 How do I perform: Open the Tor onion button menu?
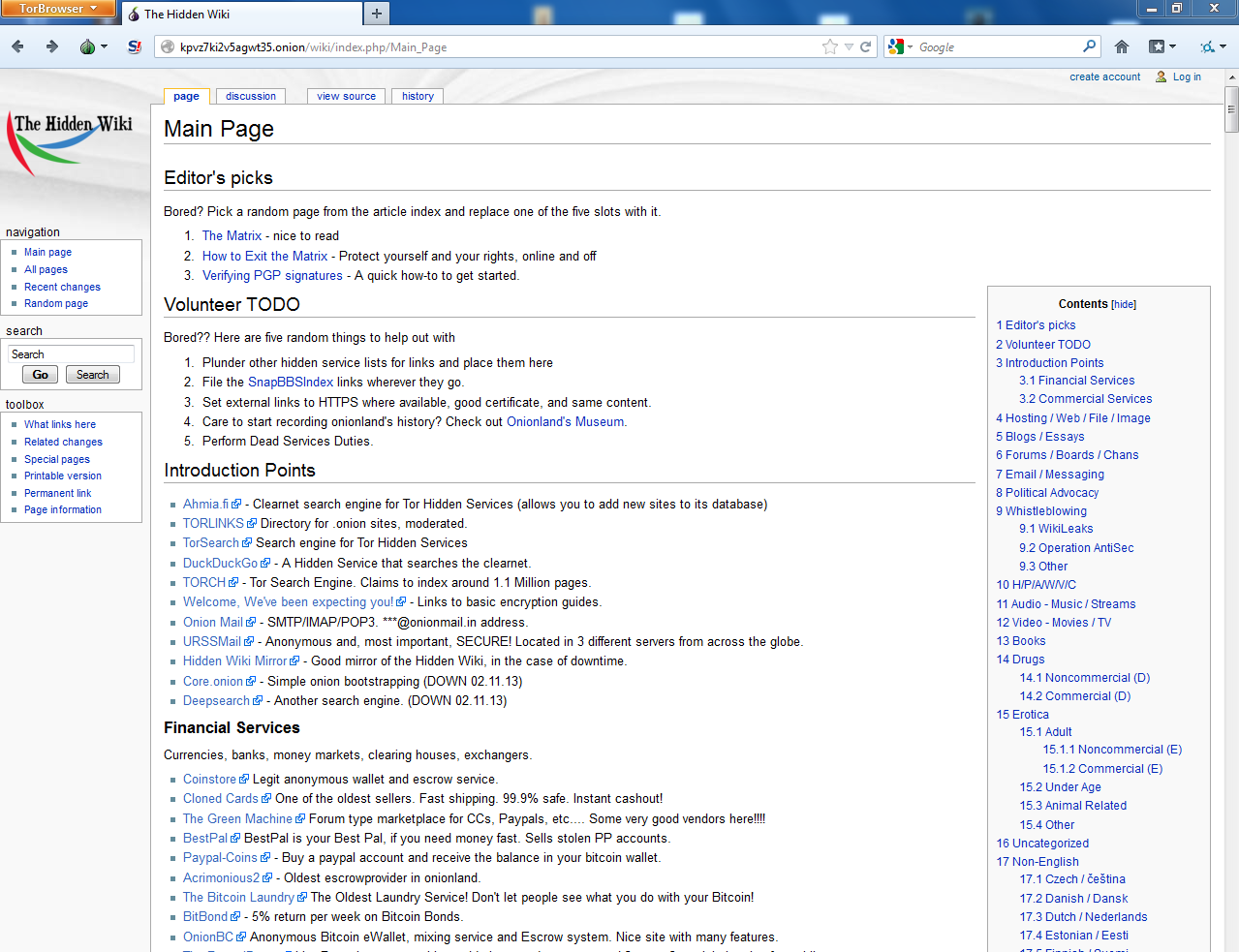coord(93,46)
